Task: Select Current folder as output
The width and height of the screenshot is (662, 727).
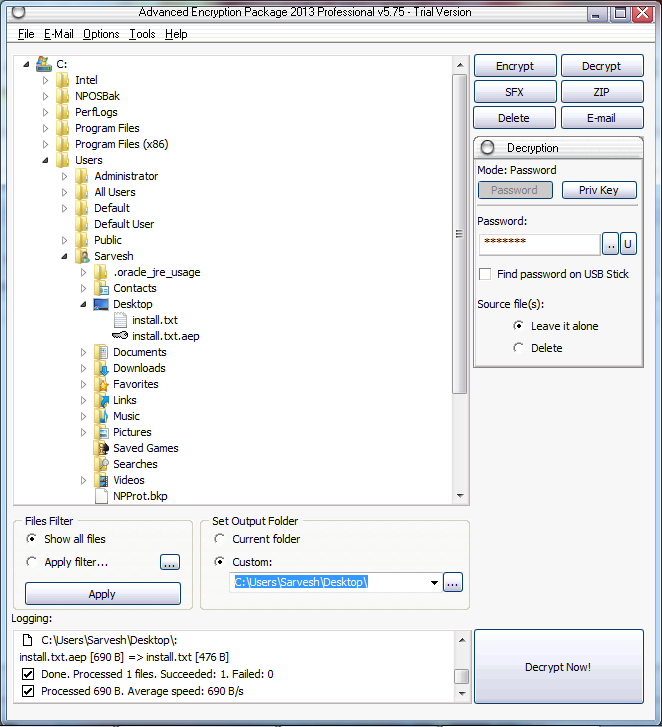Action: [x=218, y=540]
